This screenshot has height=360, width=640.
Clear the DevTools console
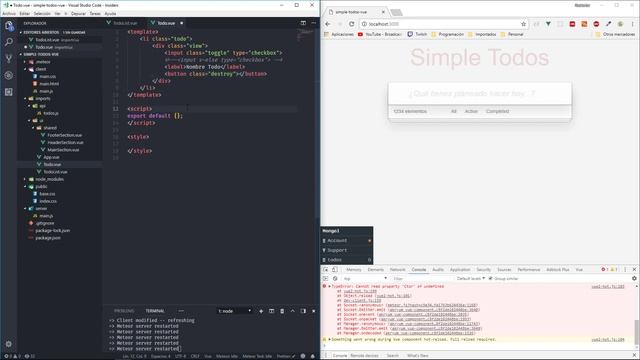tap(335, 279)
